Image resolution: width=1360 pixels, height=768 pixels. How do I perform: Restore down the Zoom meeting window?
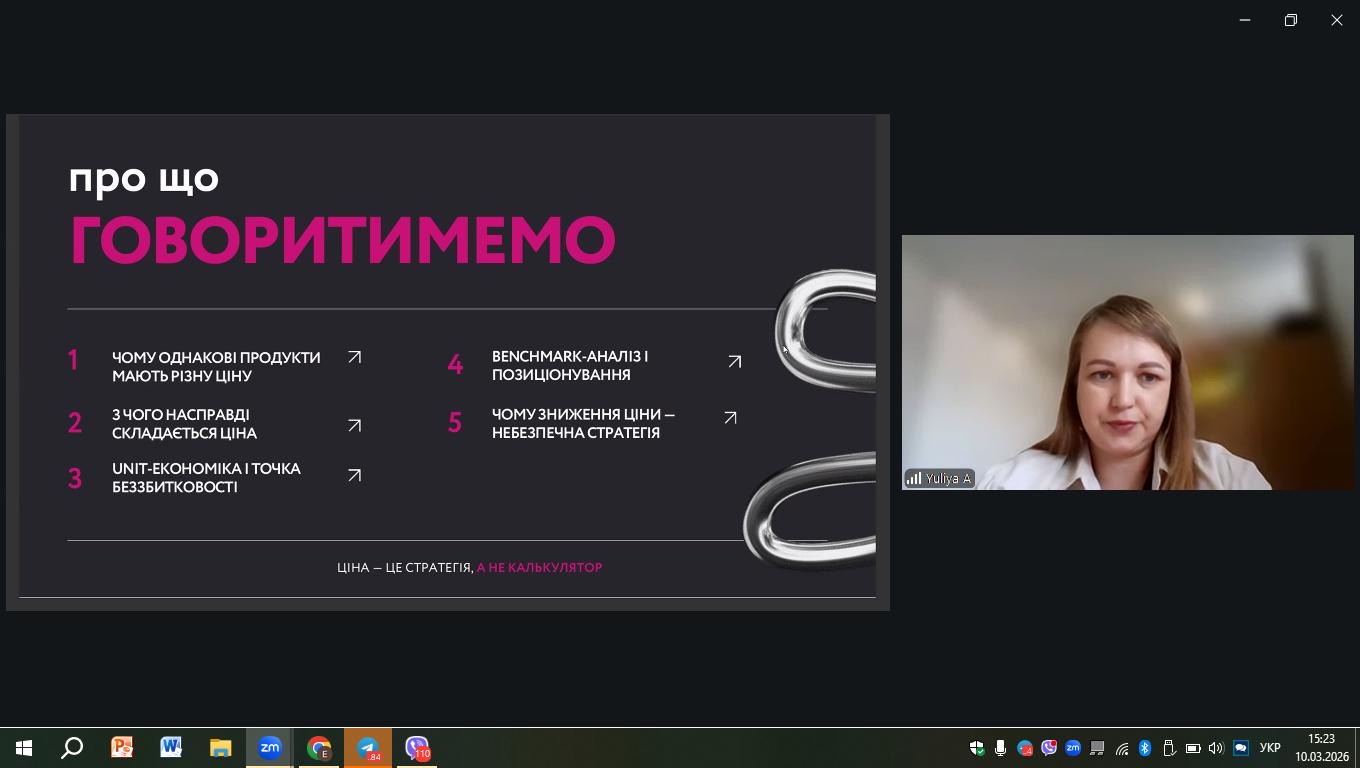[1291, 20]
